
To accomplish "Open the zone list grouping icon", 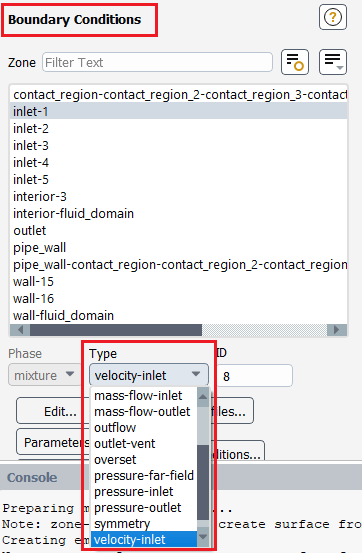I will (x=333, y=62).
